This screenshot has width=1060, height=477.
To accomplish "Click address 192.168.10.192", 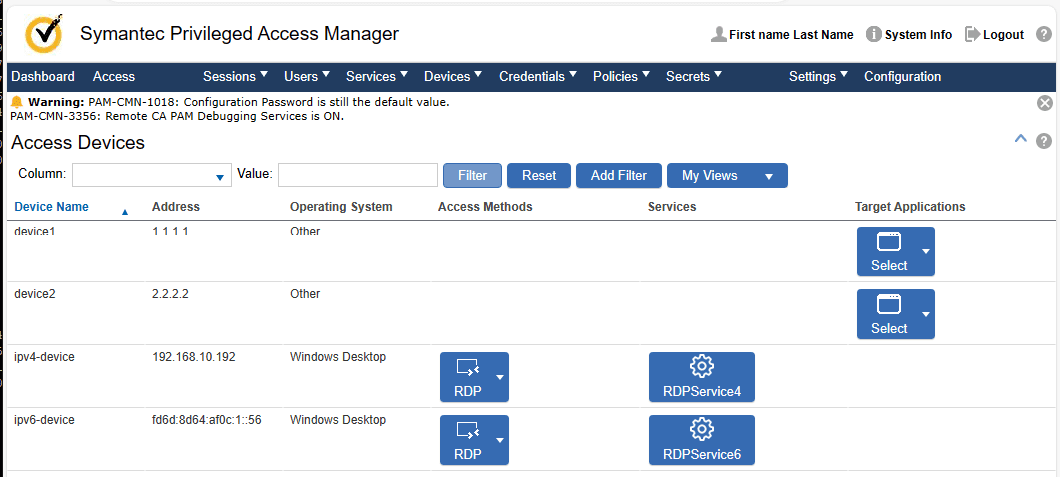I will pos(194,357).
